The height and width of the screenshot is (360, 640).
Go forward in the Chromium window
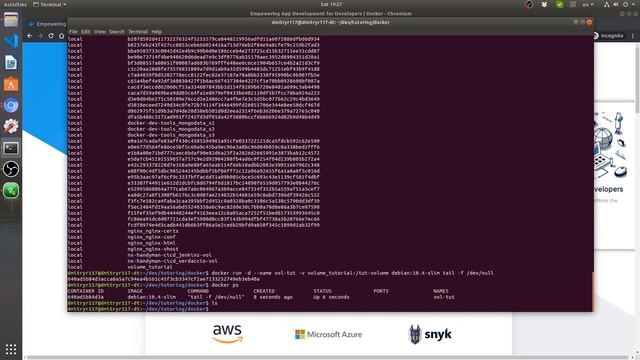[x=40, y=36]
